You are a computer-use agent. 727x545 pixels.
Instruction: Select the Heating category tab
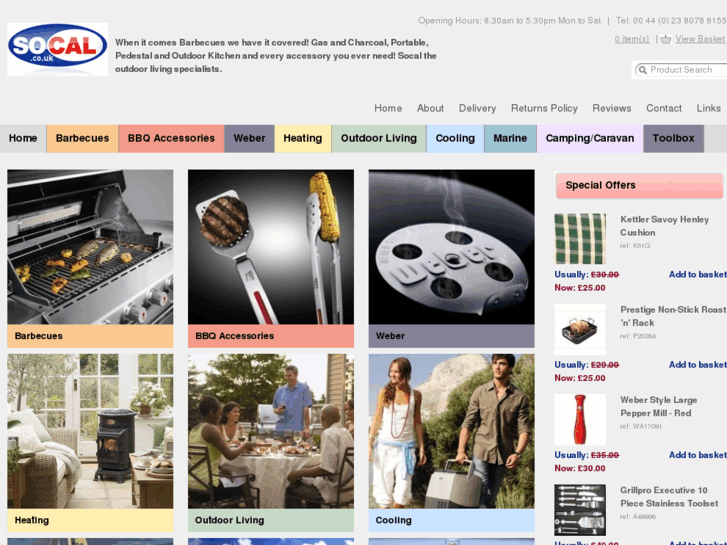coord(303,138)
